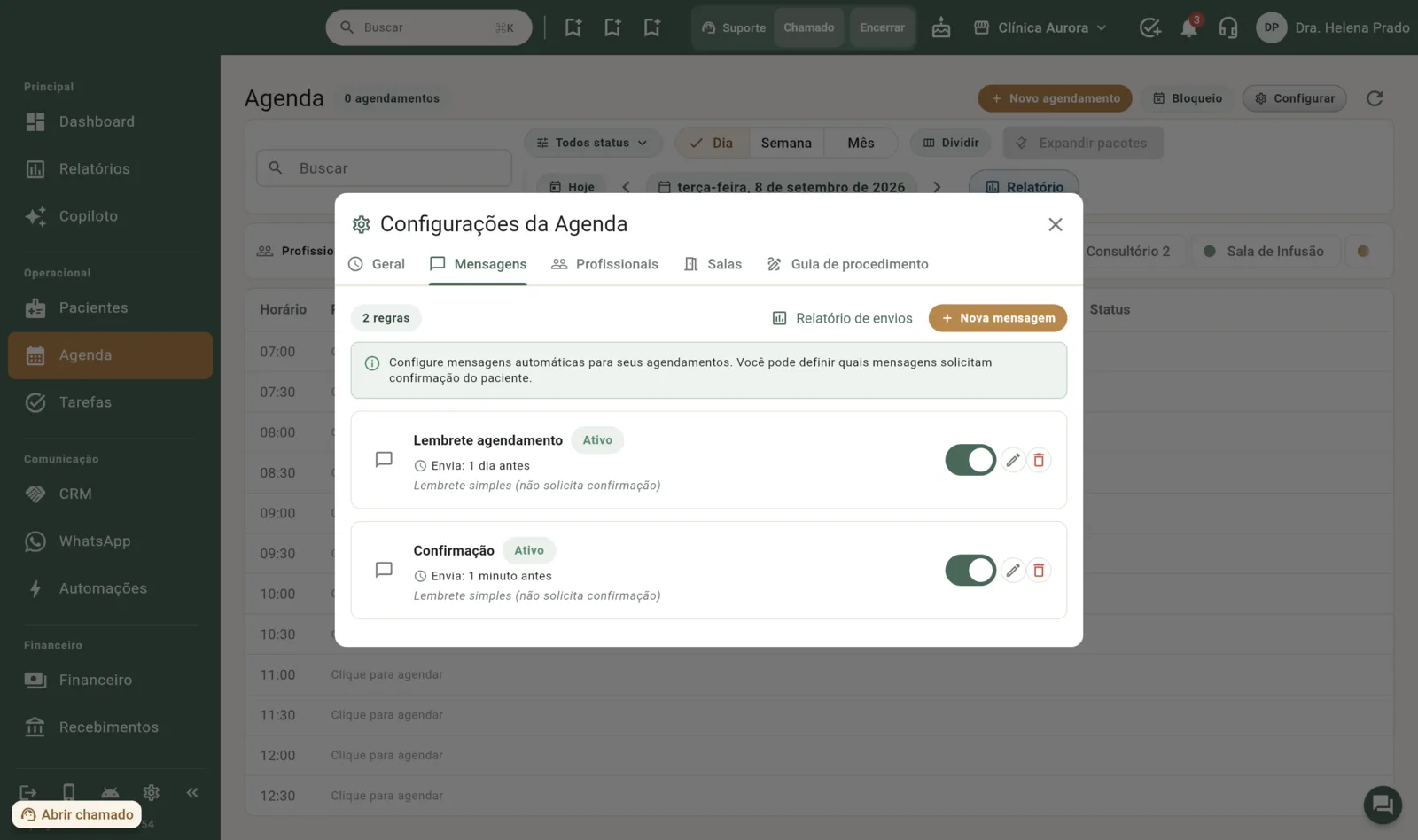Collapse the sidebar with double chevron
This screenshot has width=1418, height=840.
(x=192, y=792)
